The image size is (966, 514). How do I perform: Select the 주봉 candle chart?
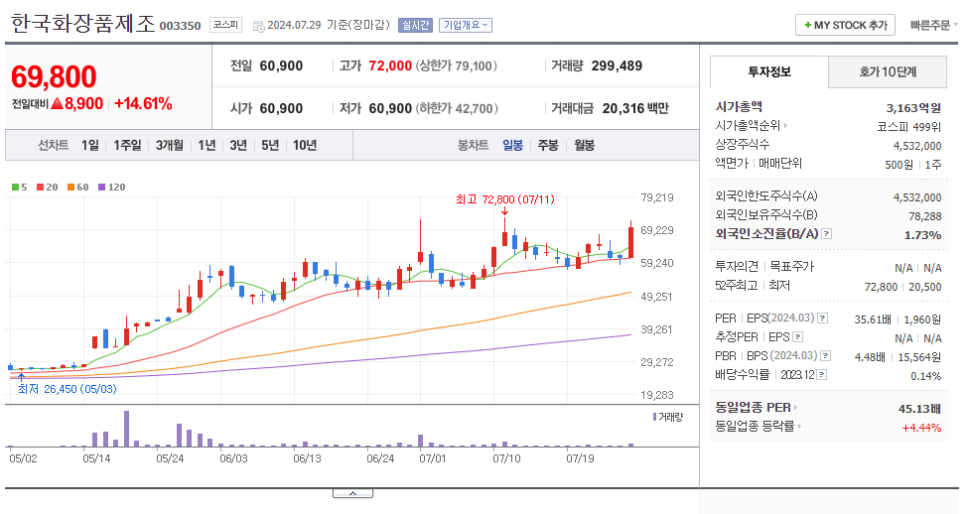(548, 145)
